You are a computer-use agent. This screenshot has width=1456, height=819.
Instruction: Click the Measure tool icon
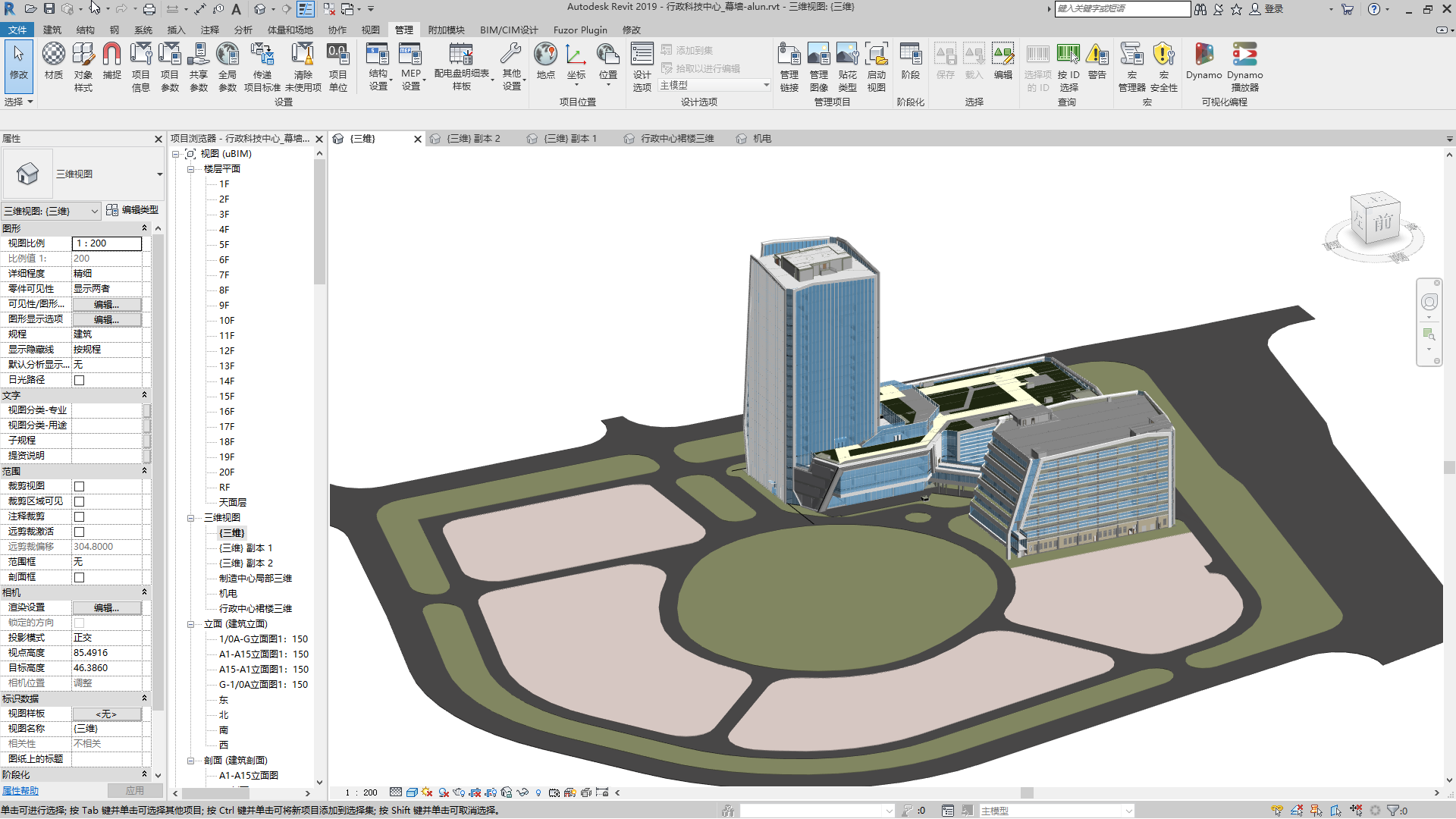(x=200, y=9)
